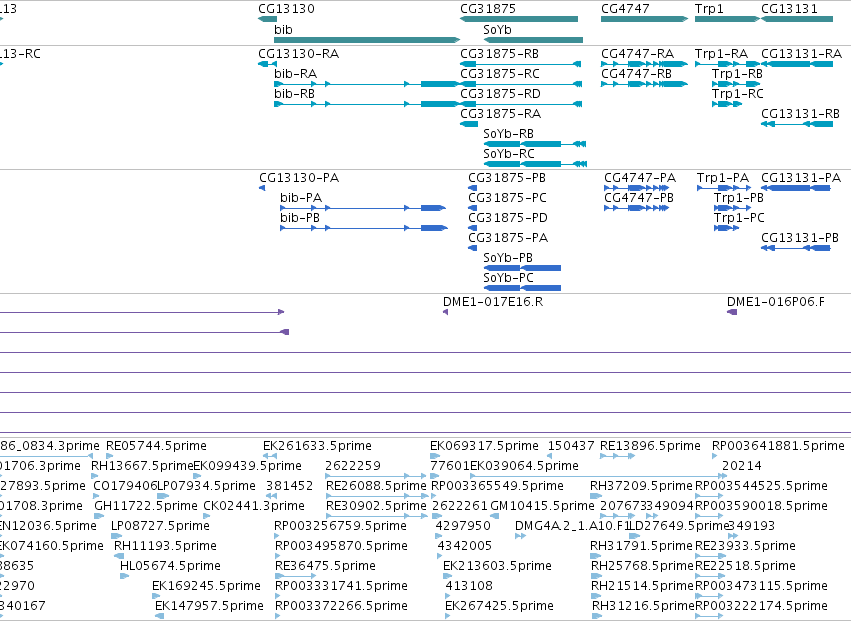
Task: Select EST RE36475.5prime
Action: pos(296,576)
